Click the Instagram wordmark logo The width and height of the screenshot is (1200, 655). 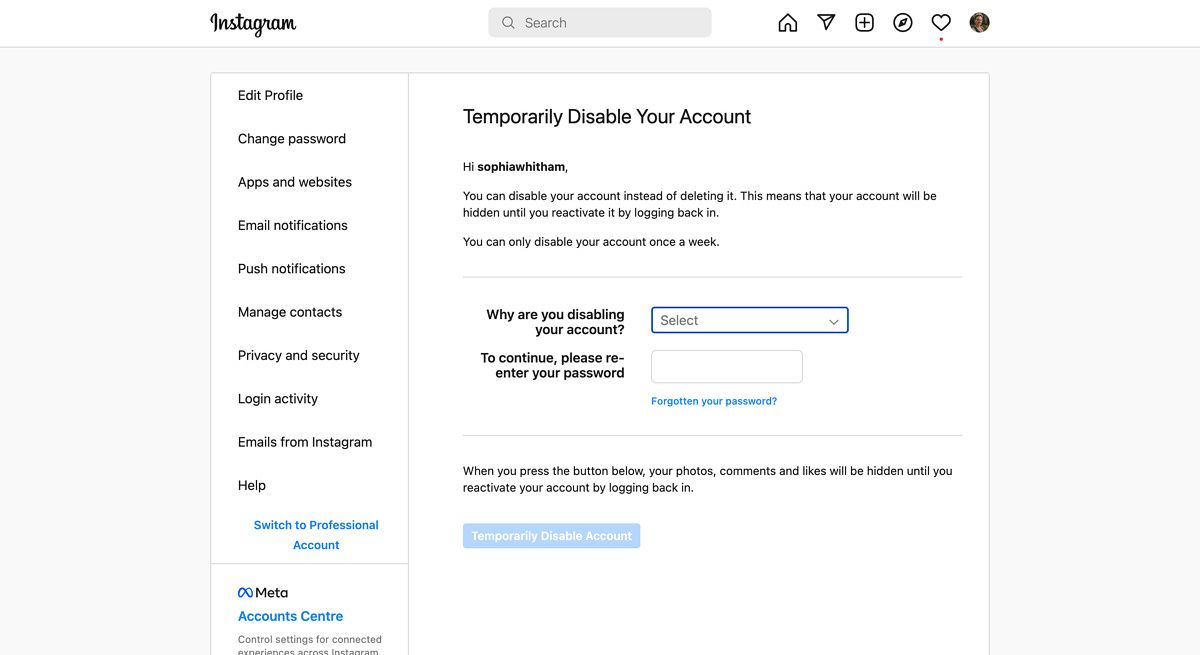(252, 23)
